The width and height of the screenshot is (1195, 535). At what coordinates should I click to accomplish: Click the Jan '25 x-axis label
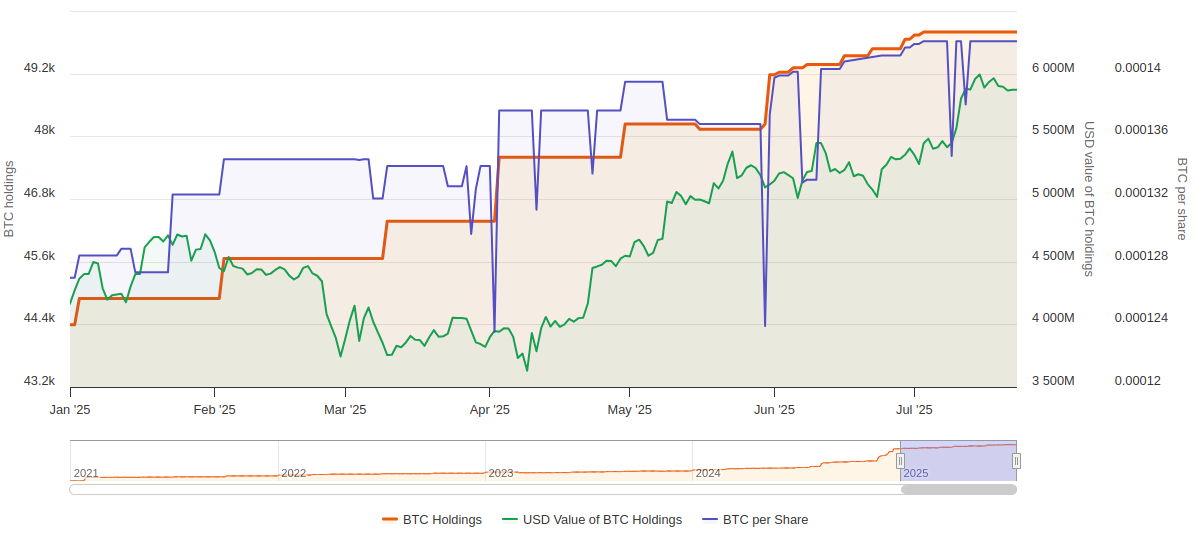(70, 410)
